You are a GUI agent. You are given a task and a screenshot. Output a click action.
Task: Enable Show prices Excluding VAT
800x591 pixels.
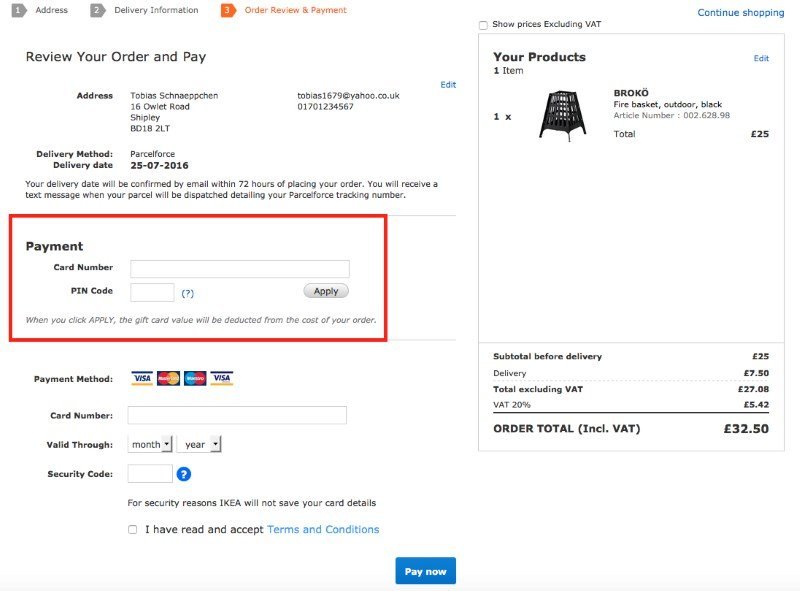click(x=481, y=25)
